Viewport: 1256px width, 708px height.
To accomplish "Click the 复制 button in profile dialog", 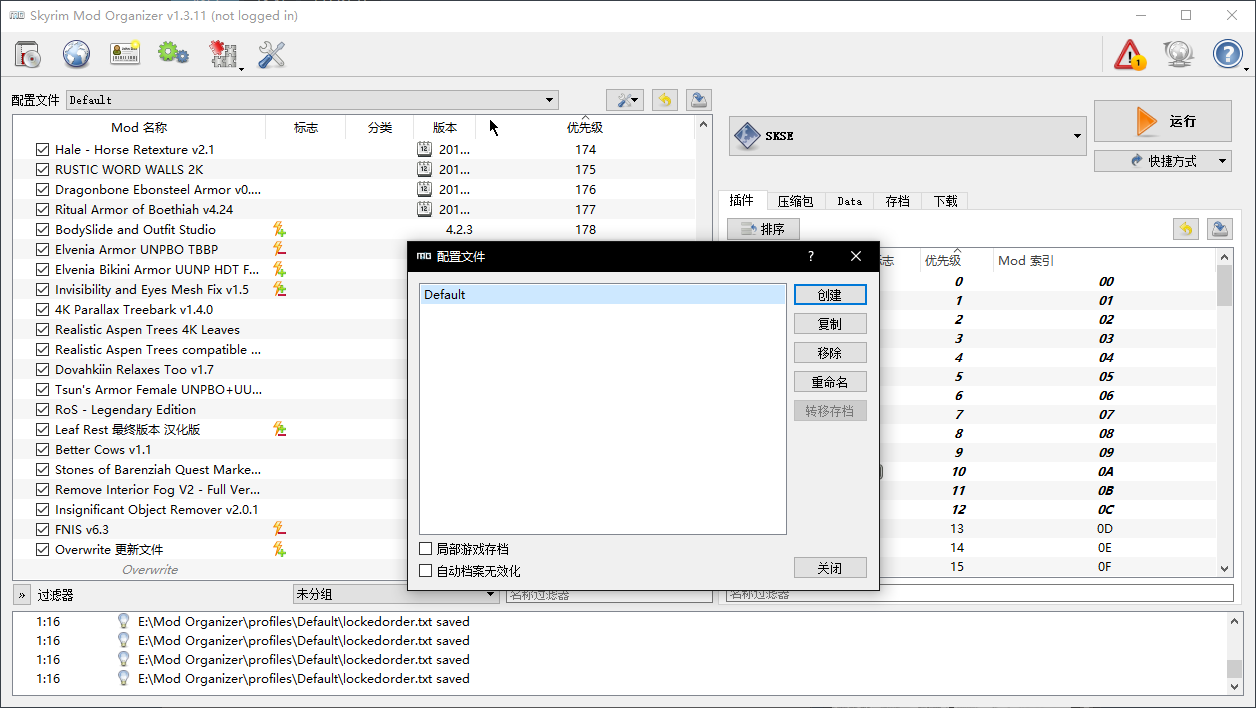I will (x=830, y=324).
